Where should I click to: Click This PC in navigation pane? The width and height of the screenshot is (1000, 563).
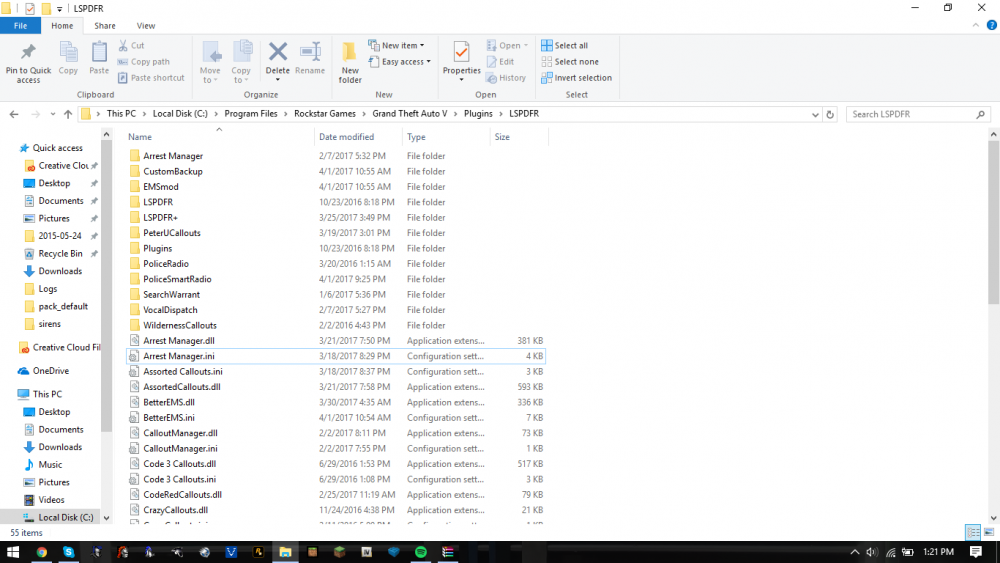click(47, 394)
